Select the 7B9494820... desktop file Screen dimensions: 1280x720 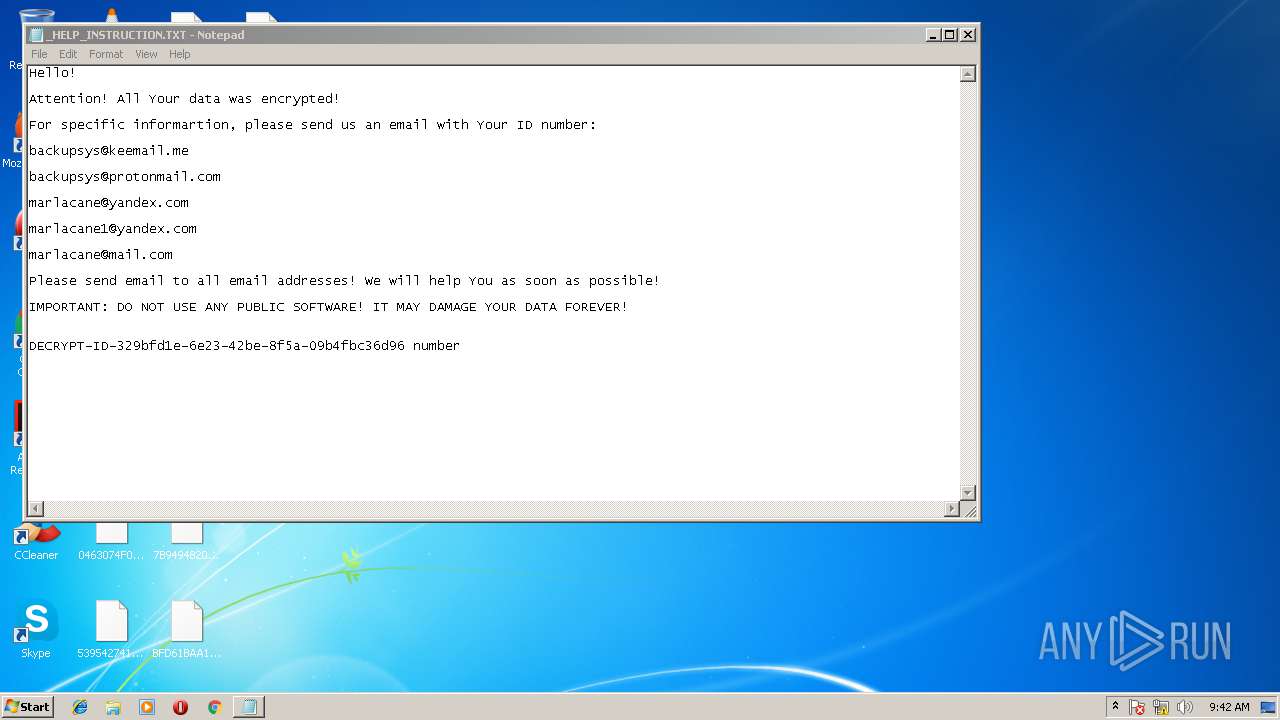click(186, 541)
